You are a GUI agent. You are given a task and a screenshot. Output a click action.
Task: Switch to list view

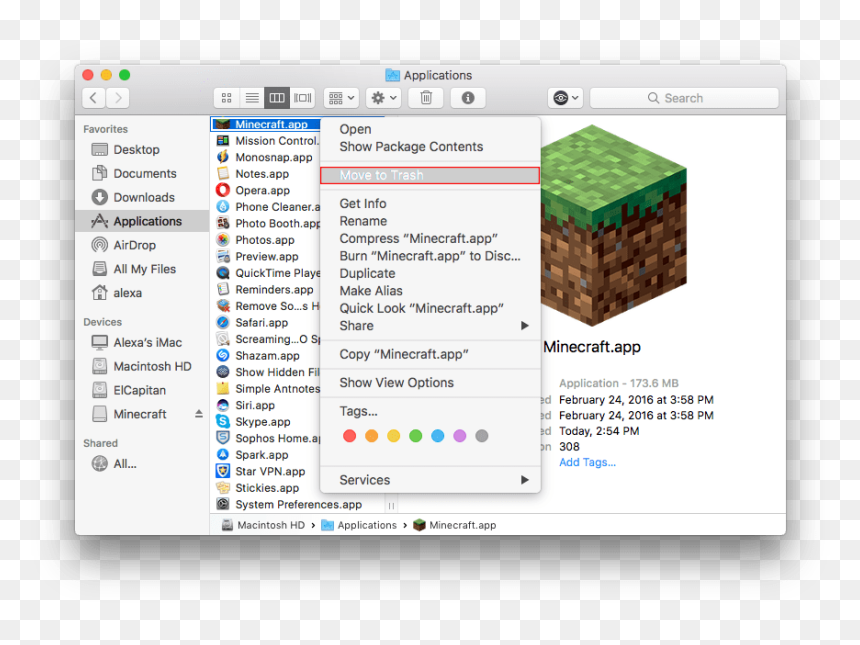[x=252, y=98]
